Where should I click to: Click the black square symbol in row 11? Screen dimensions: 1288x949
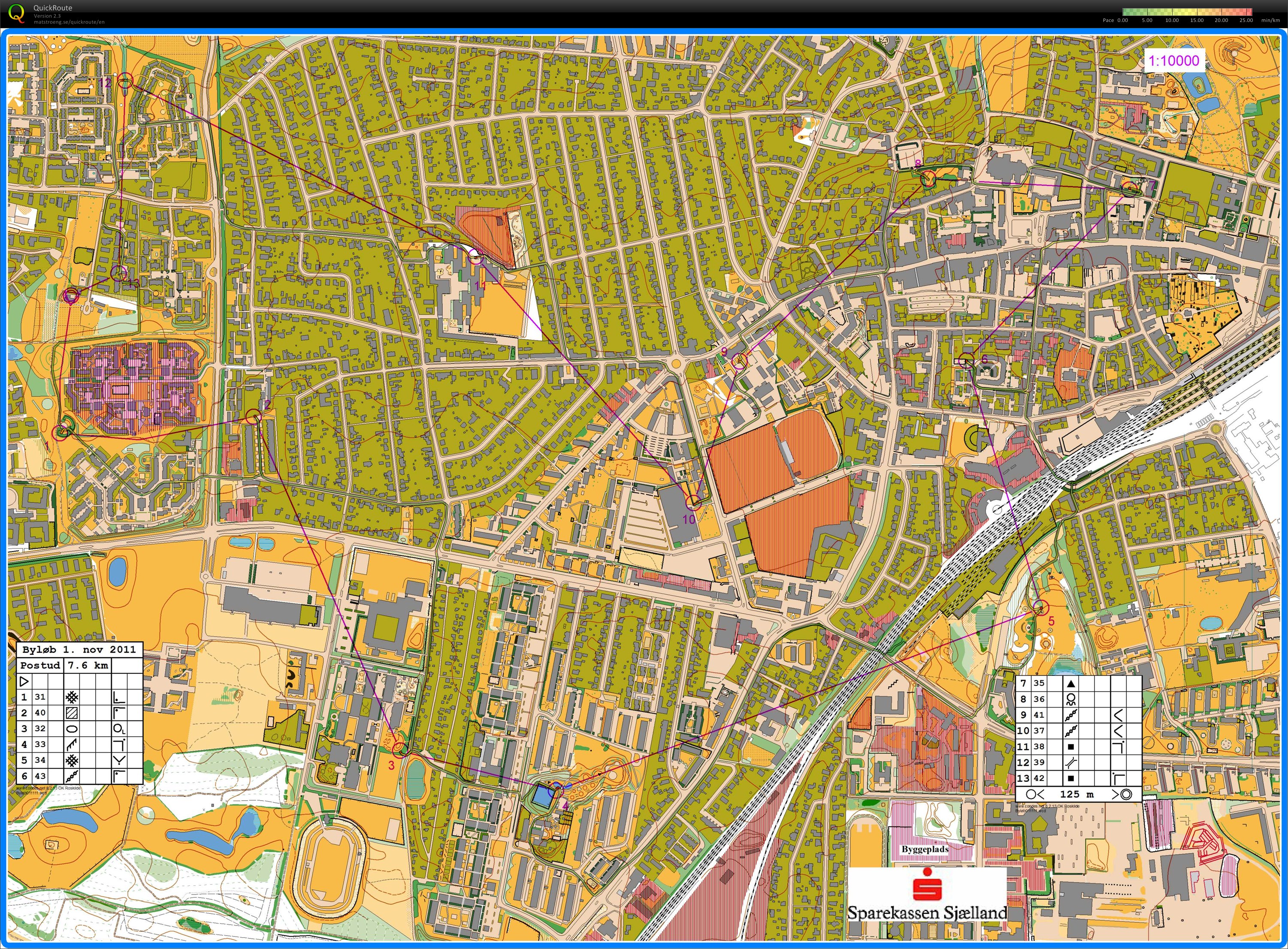point(1071,747)
